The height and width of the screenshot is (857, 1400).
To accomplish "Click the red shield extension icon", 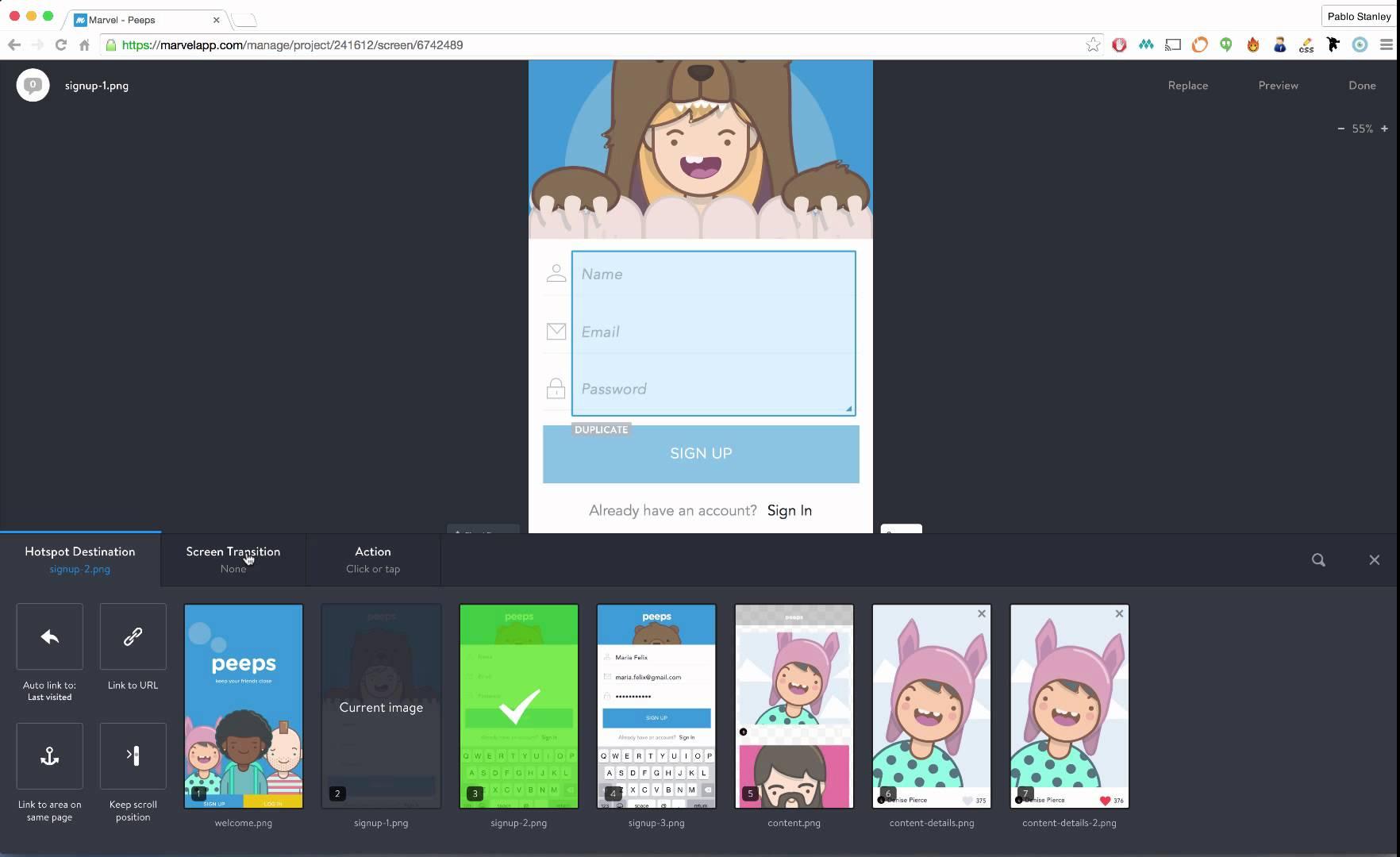I will [1119, 45].
